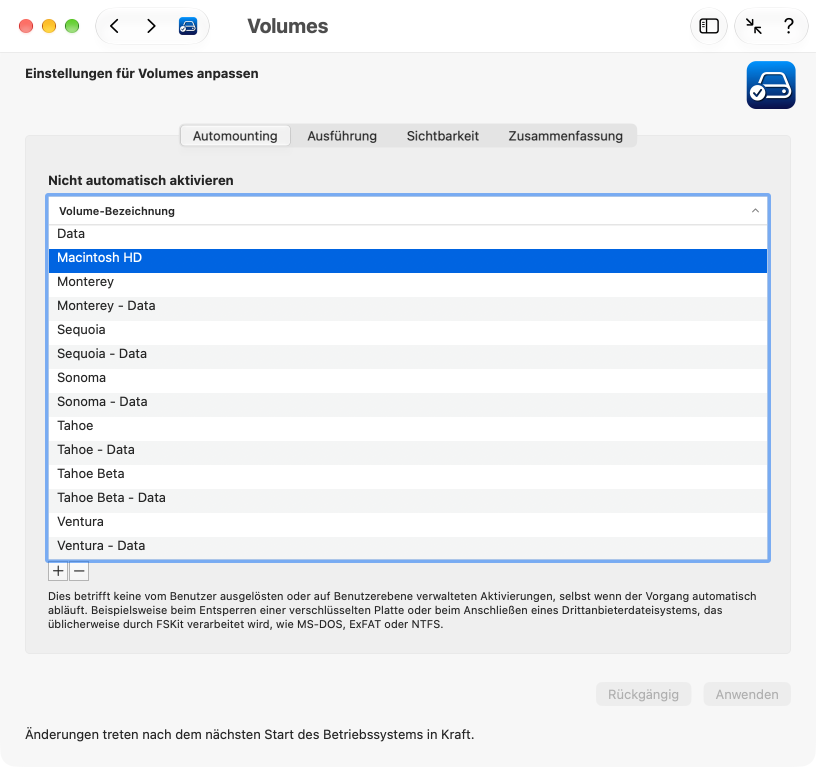Select the Tahoe Beta row
816x767 pixels.
tap(408, 476)
